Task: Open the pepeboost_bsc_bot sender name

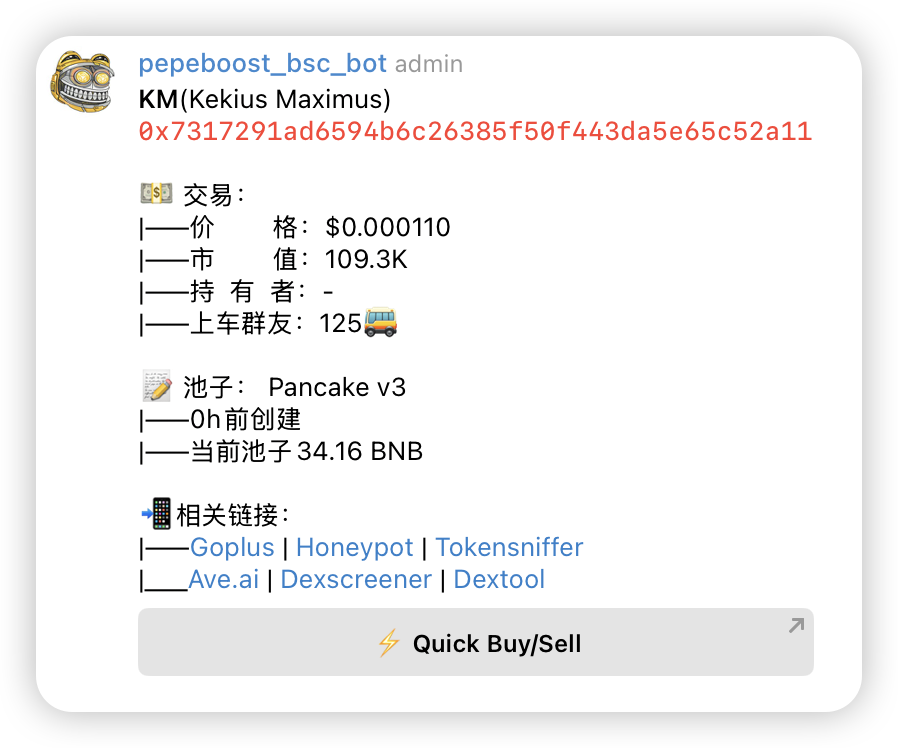Action: (262, 64)
